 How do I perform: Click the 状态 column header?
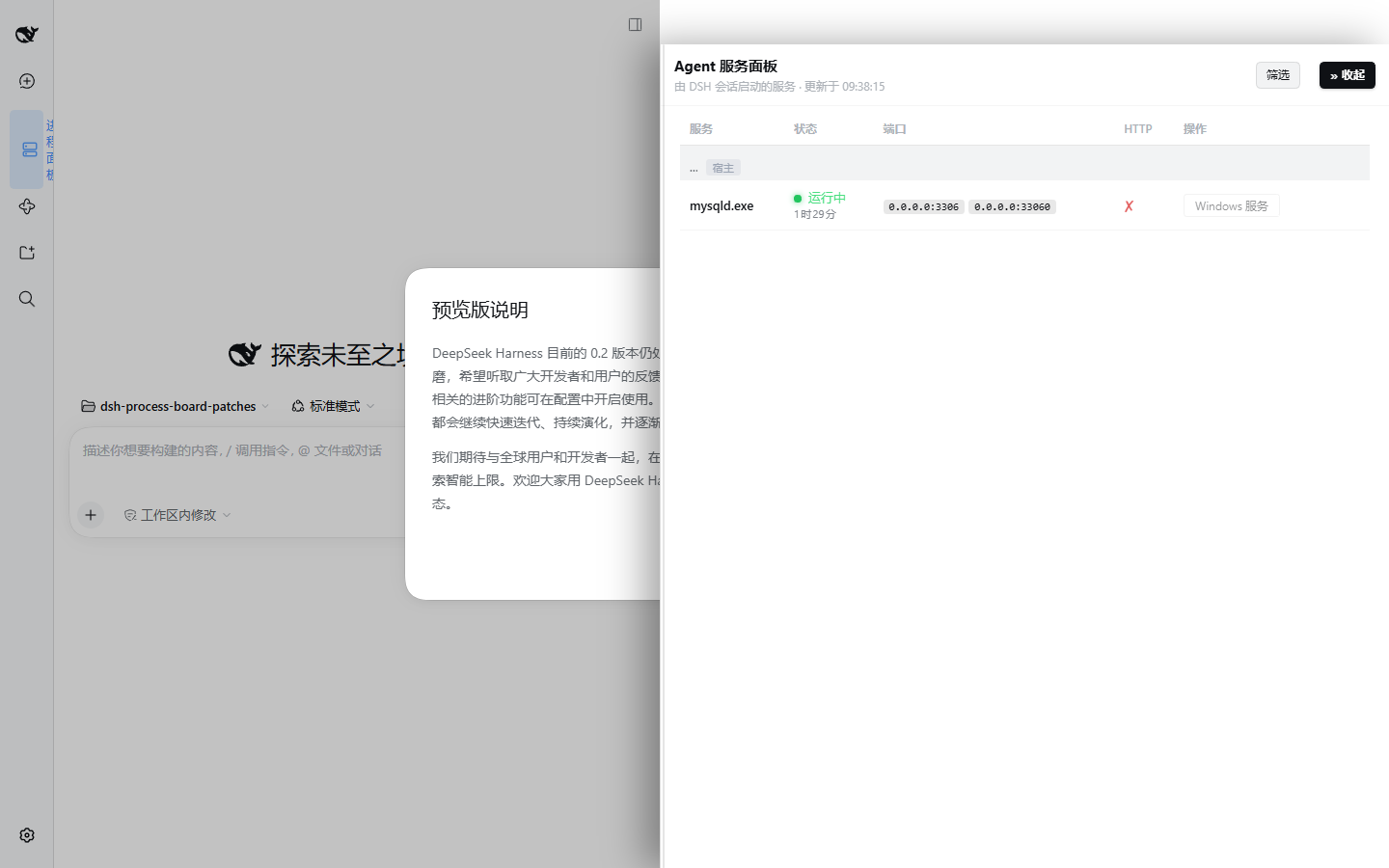point(805,129)
